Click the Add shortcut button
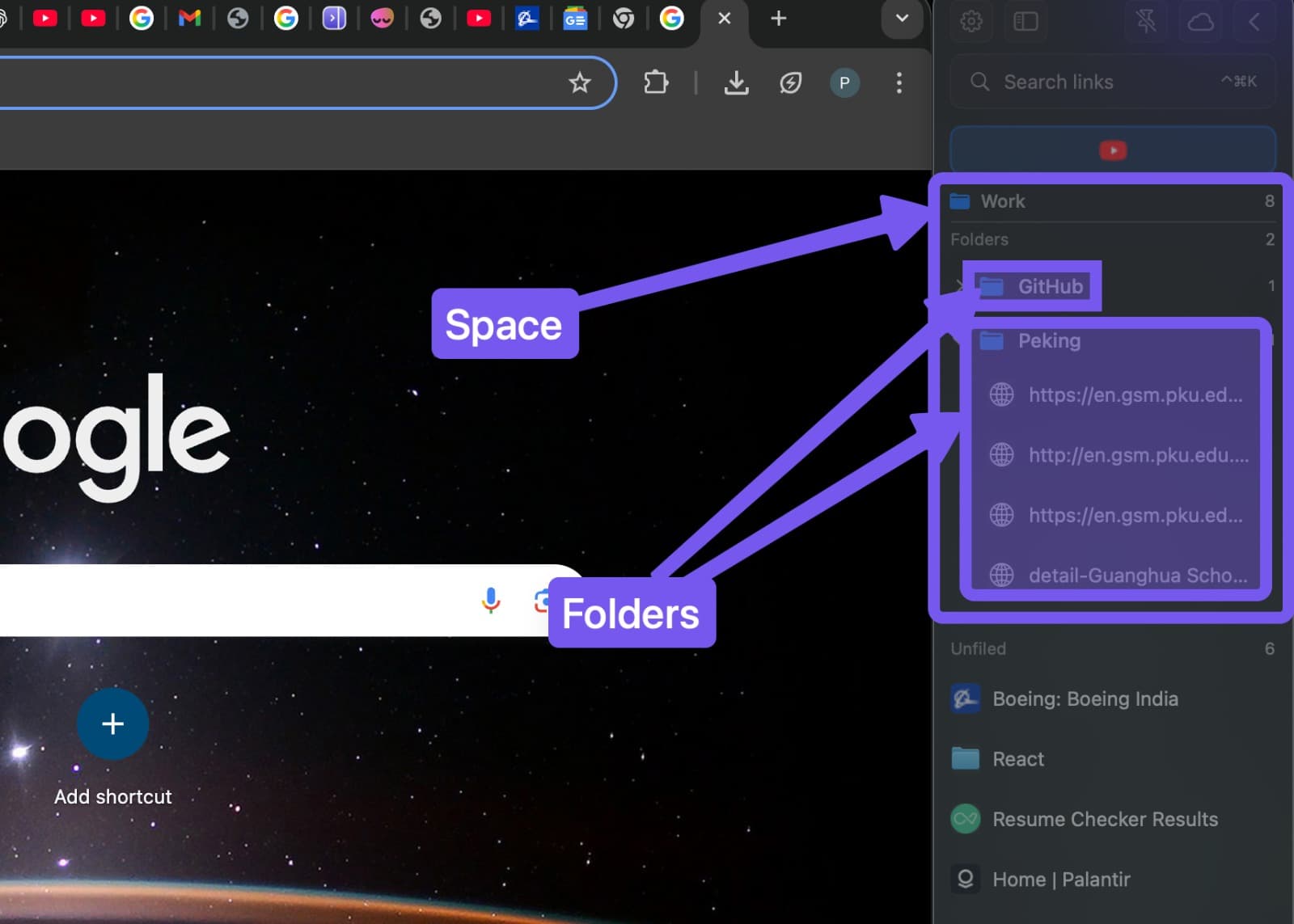 pyautogui.click(x=112, y=724)
